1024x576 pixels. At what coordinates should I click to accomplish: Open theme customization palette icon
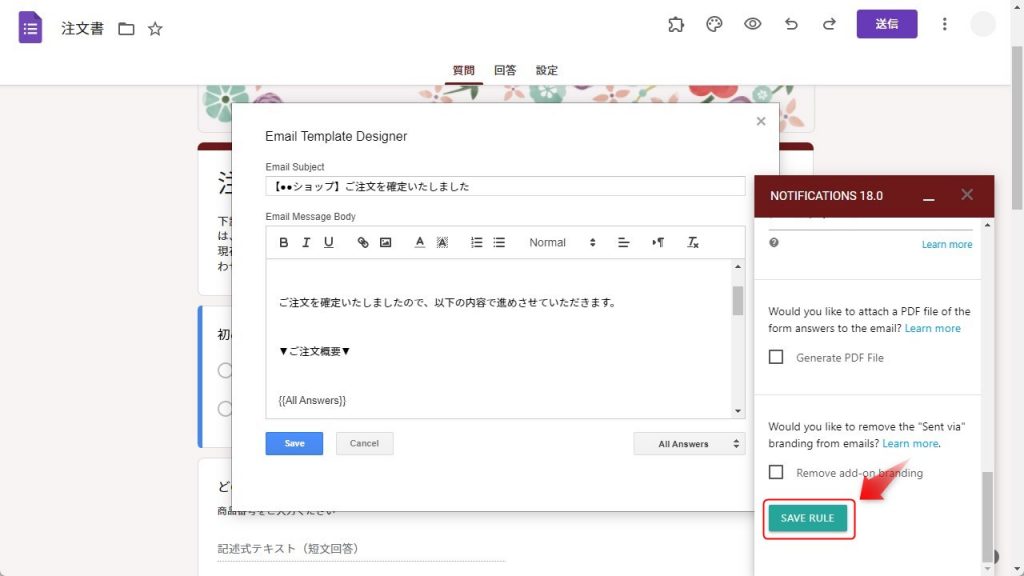tap(714, 24)
